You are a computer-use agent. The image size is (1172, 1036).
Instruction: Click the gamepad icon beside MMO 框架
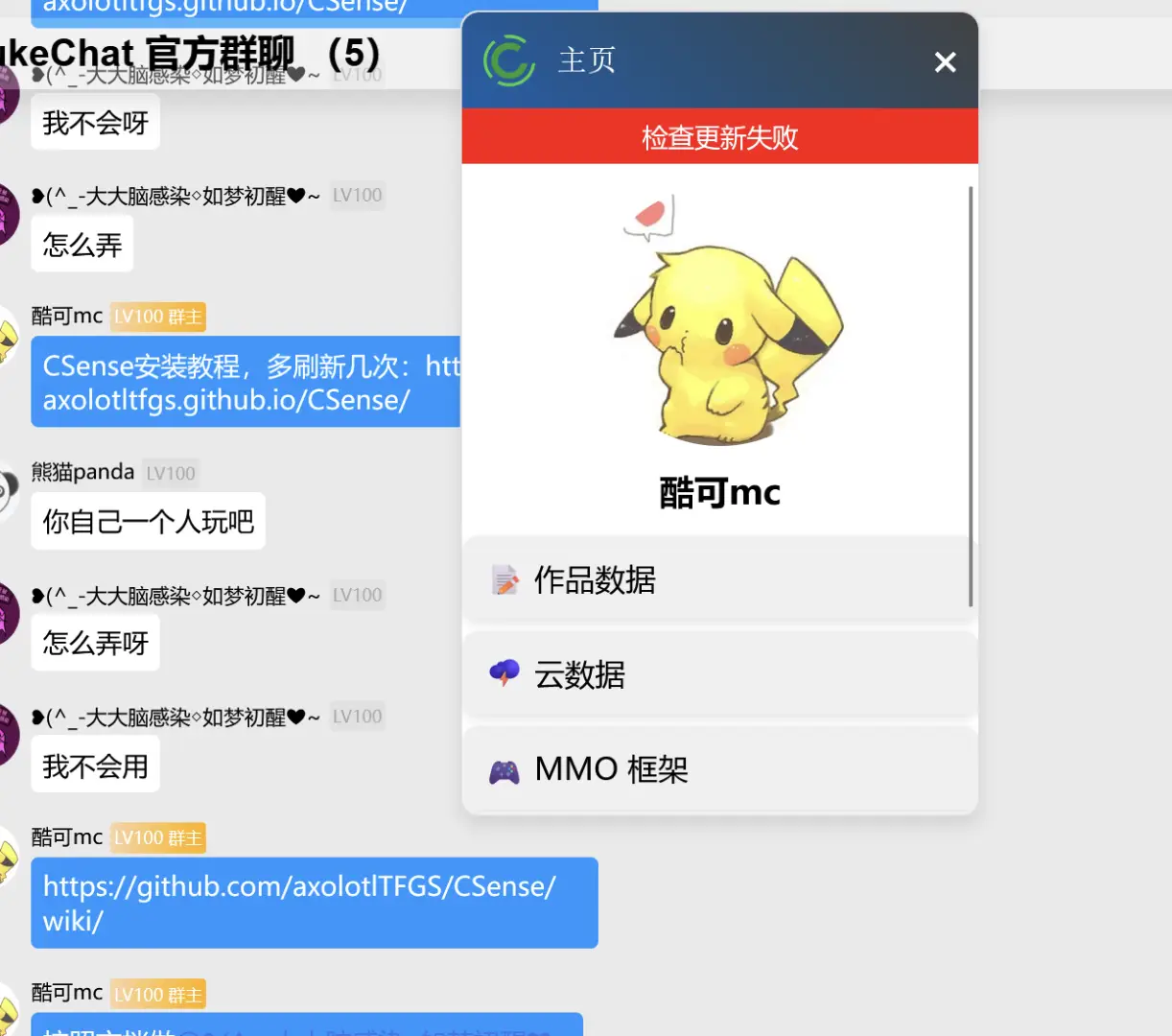tap(504, 770)
